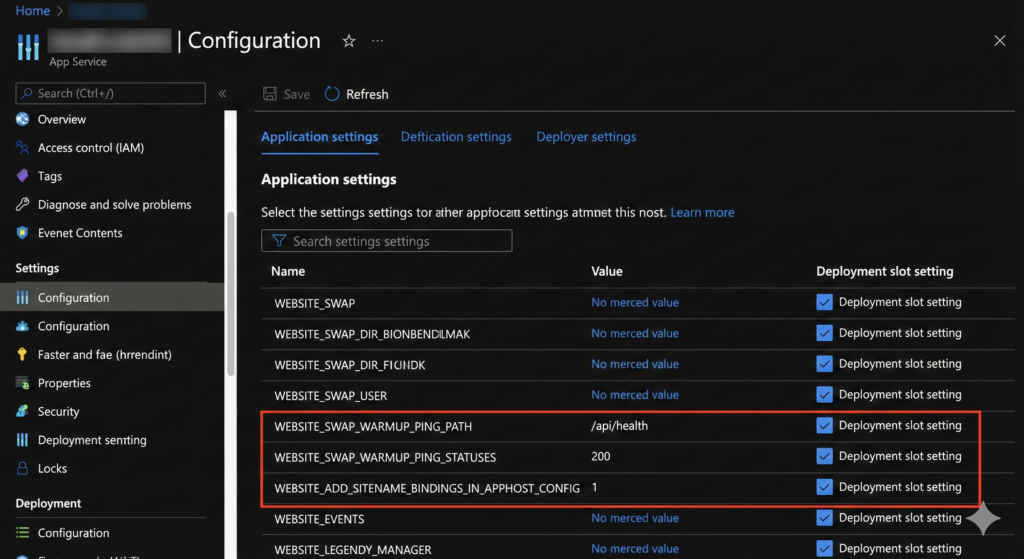Click the favorite star icon beside Configuration title
This screenshot has width=1024, height=559.
[x=349, y=41]
